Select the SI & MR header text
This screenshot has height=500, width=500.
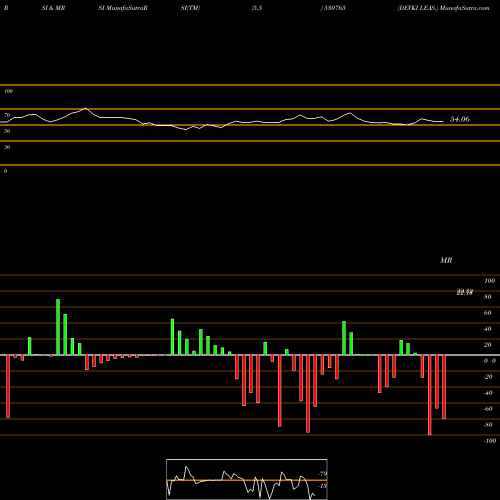(53, 8)
